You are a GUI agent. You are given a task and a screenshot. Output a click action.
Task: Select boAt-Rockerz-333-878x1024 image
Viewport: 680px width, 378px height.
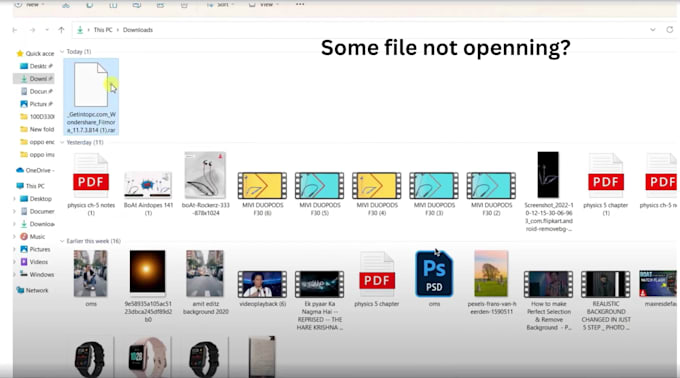pyautogui.click(x=205, y=184)
